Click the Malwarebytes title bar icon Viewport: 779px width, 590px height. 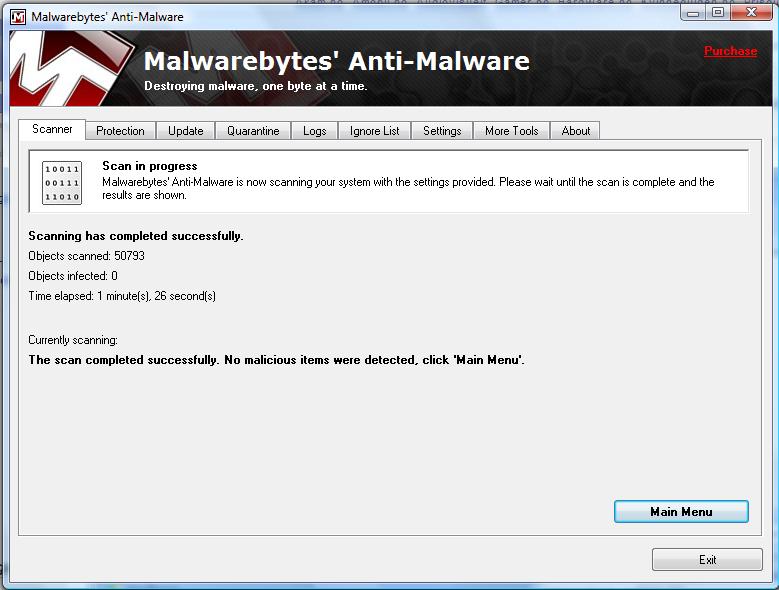coord(18,17)
